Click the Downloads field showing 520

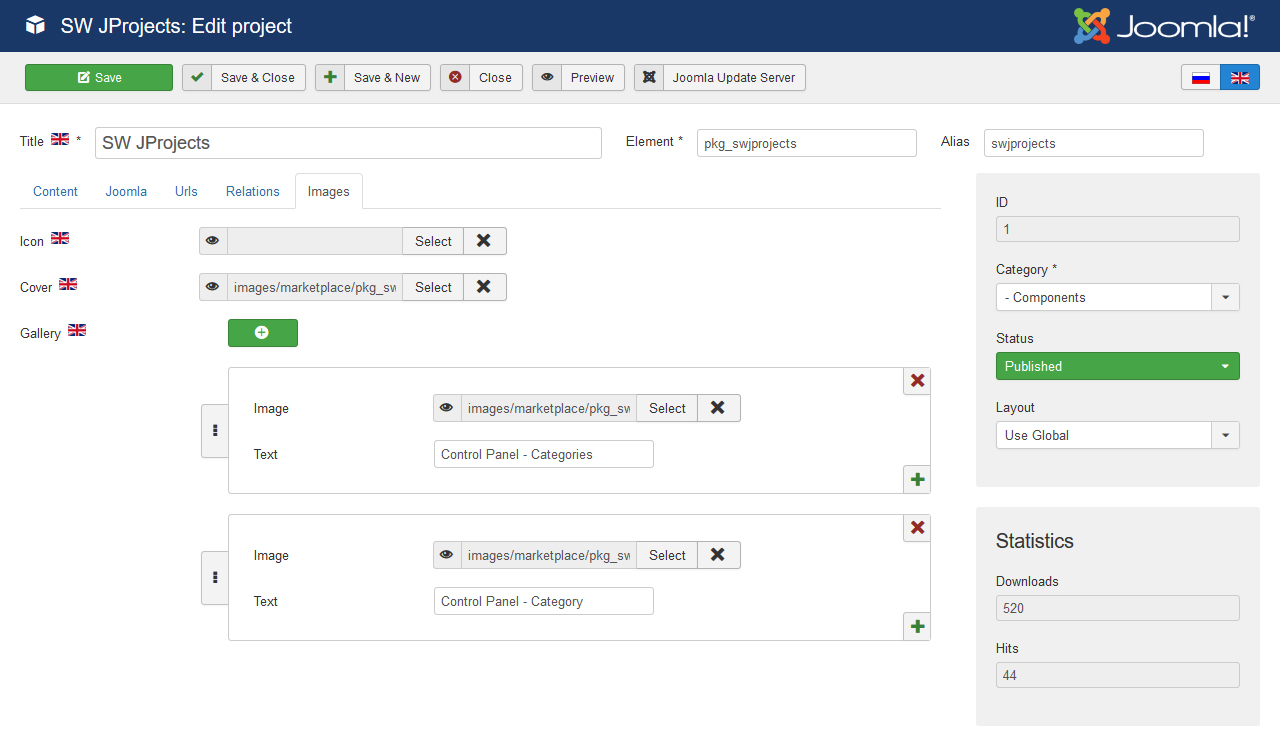pyautogui.click(x=1118, y=608)
